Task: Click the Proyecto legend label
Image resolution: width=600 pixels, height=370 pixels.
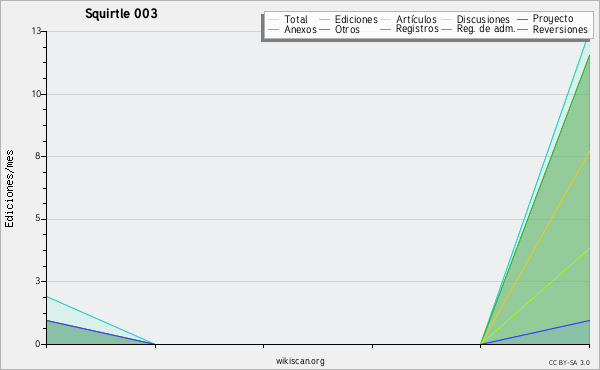Action: [553, 19]
